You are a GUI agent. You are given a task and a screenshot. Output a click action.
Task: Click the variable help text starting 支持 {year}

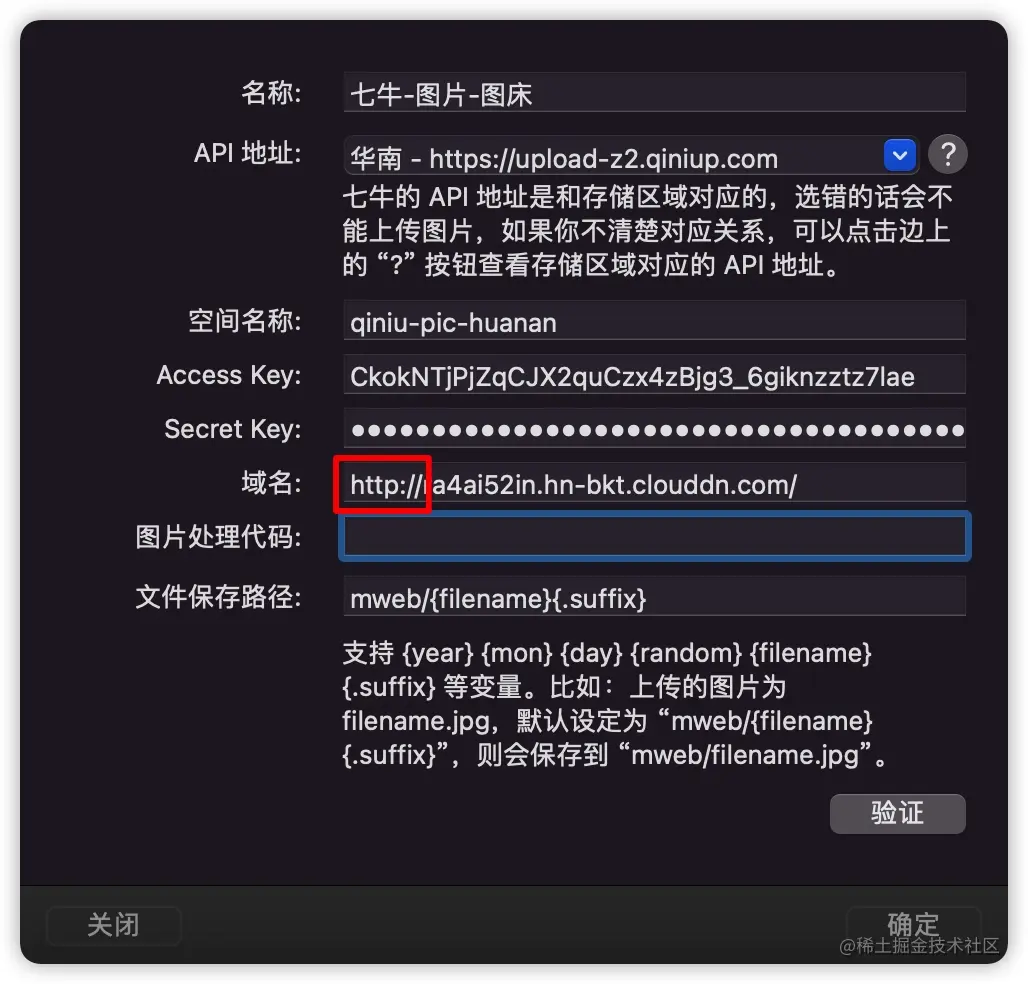pos(614,704)
